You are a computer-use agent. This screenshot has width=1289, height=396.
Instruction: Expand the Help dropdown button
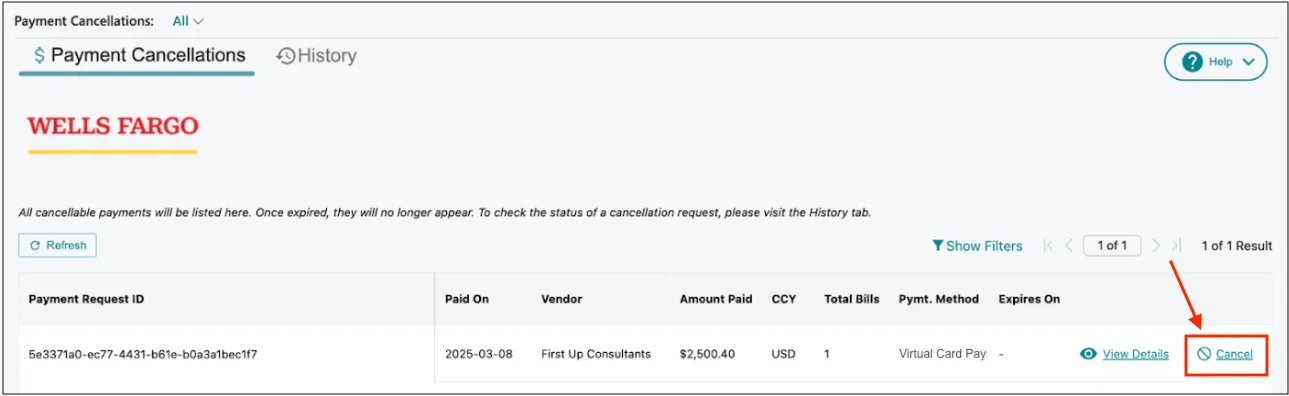tap(1215, 61)
